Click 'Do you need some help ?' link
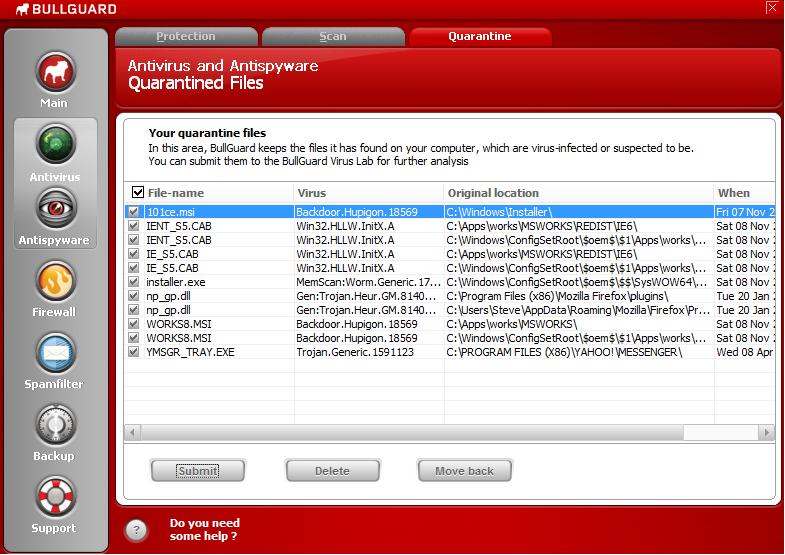The image size is (785, 555). point(204,529)
